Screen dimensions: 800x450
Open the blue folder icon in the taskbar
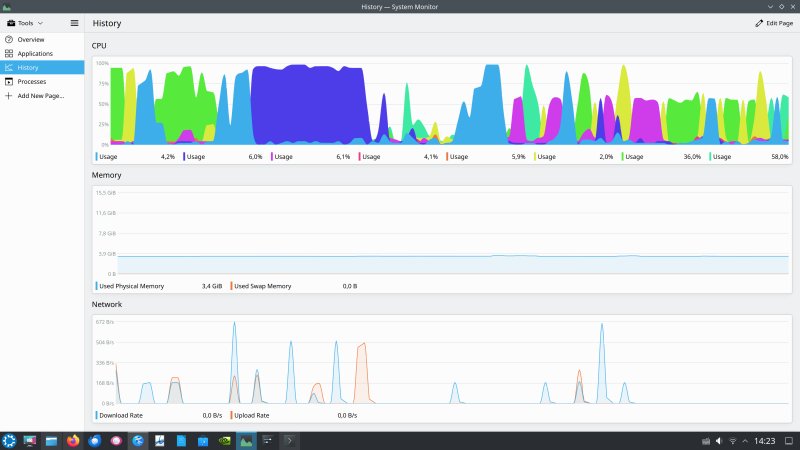[203, 441]
